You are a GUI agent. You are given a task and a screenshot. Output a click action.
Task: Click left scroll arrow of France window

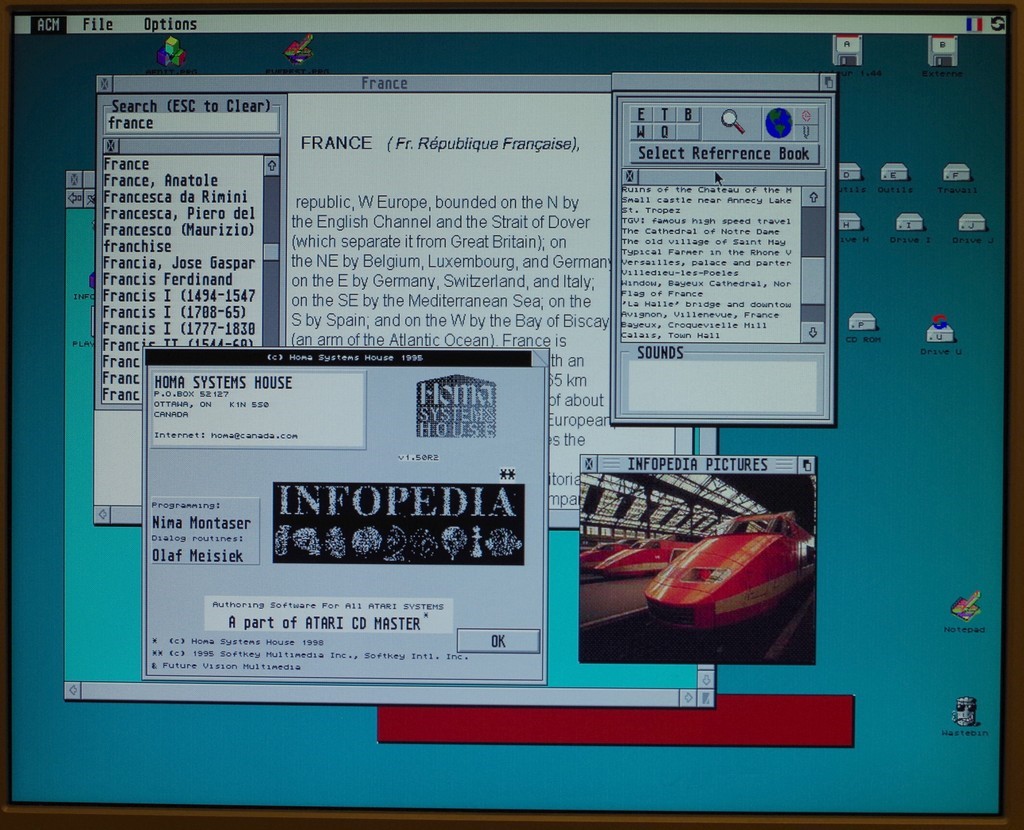coord(103,515)
